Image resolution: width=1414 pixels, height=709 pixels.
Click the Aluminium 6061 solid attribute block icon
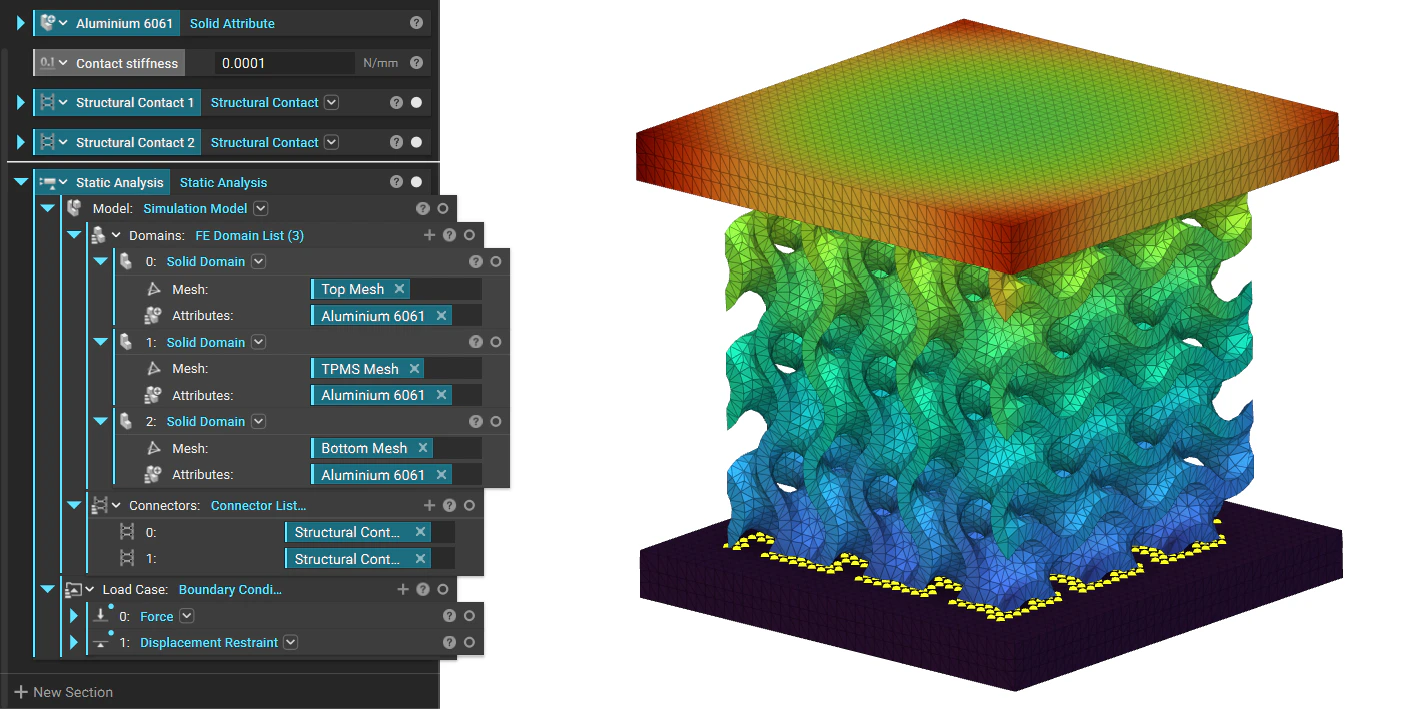[x=47, y=23]
